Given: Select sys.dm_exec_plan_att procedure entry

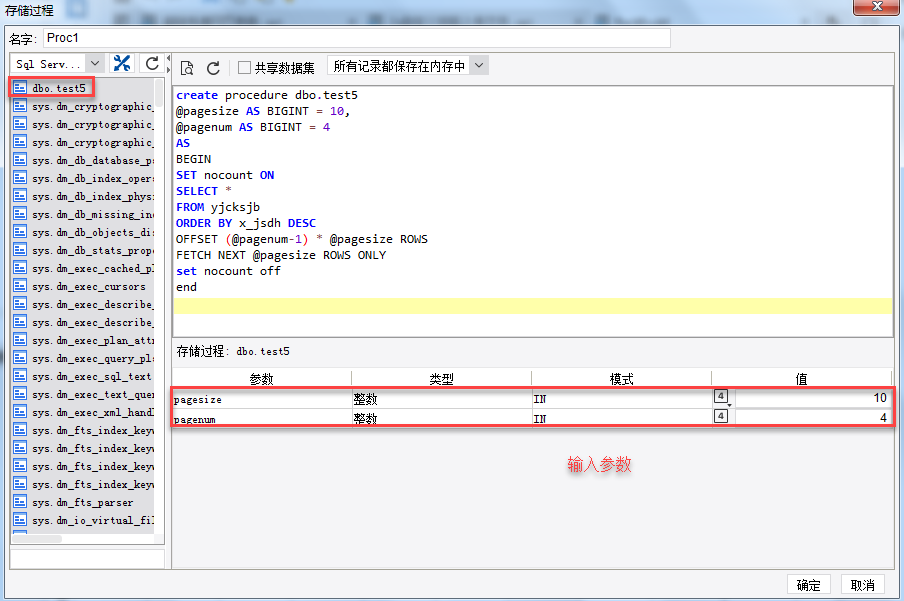Looking at the screenshot, I should (x=93, y=341).
